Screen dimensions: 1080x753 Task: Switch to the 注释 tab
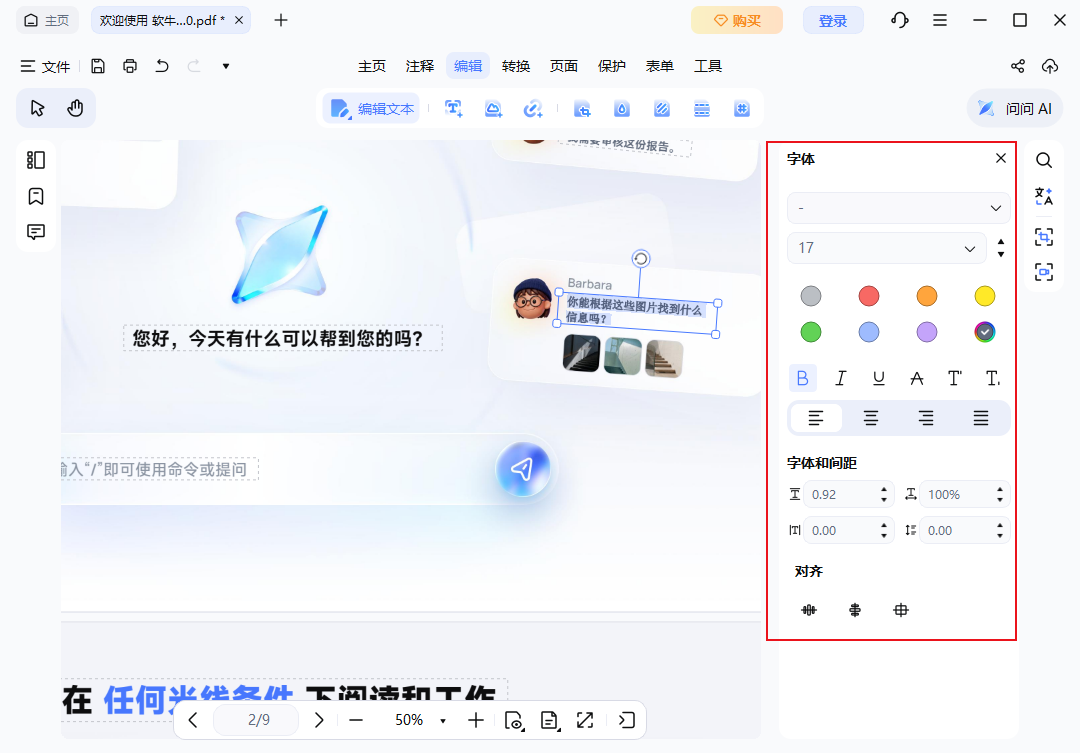pos(420,66)
